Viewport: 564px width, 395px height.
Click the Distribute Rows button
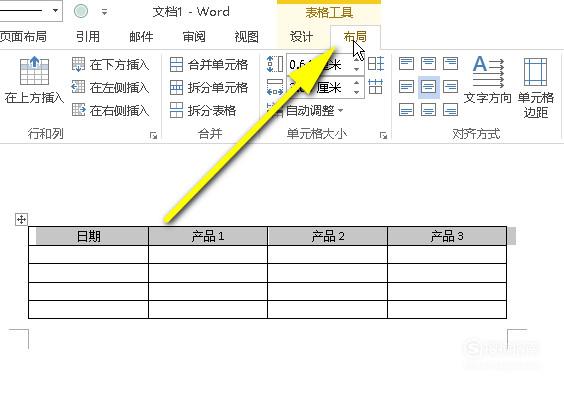click(376, 64)
